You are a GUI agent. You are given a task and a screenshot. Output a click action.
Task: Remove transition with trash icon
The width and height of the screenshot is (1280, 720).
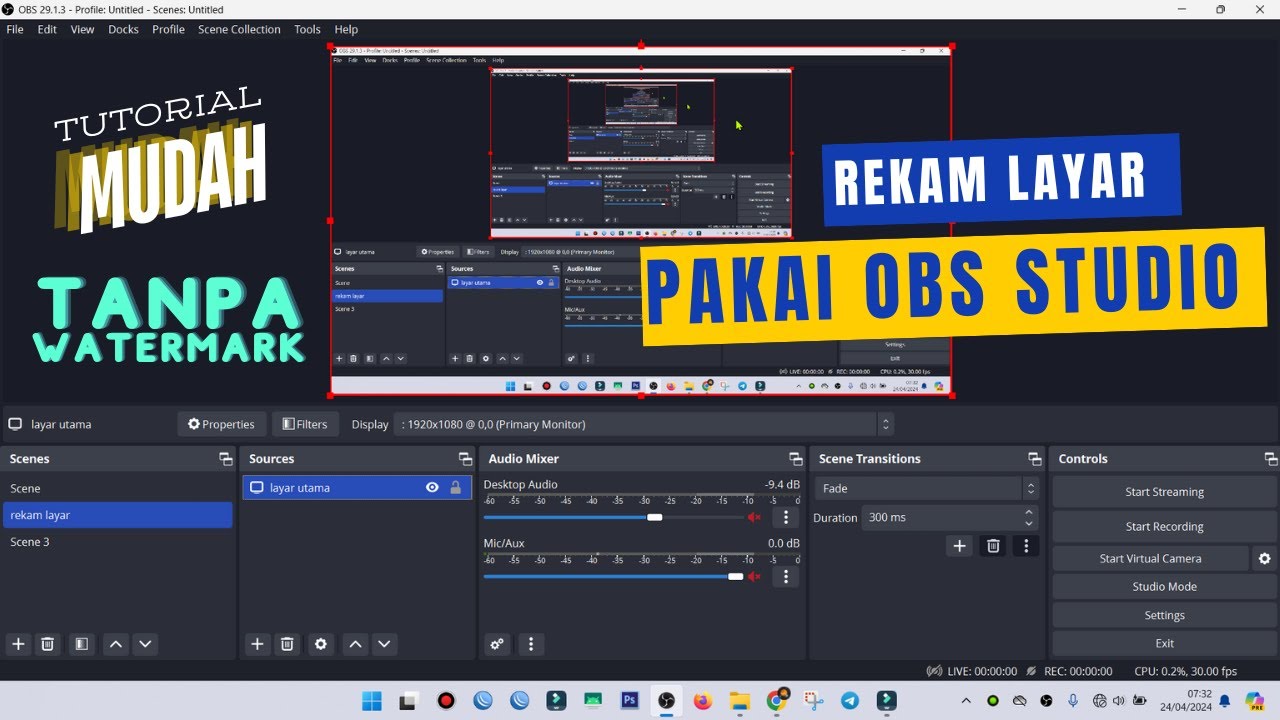point(993,546)
